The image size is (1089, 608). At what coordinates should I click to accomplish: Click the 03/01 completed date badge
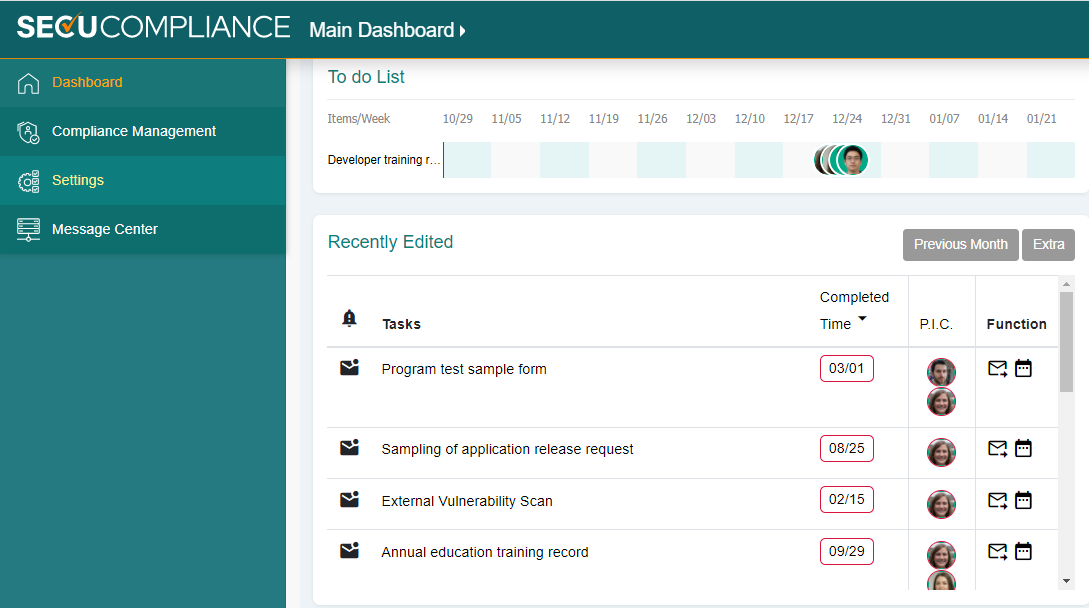pos(847,368)
